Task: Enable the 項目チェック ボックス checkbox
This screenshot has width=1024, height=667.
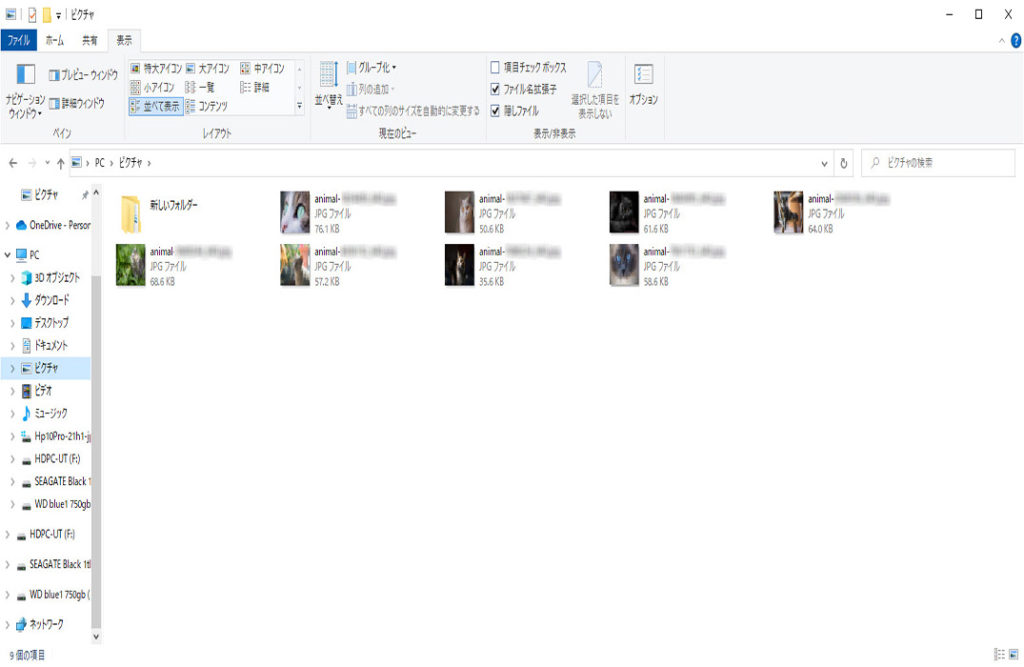Action: click(x=495, y=68)
